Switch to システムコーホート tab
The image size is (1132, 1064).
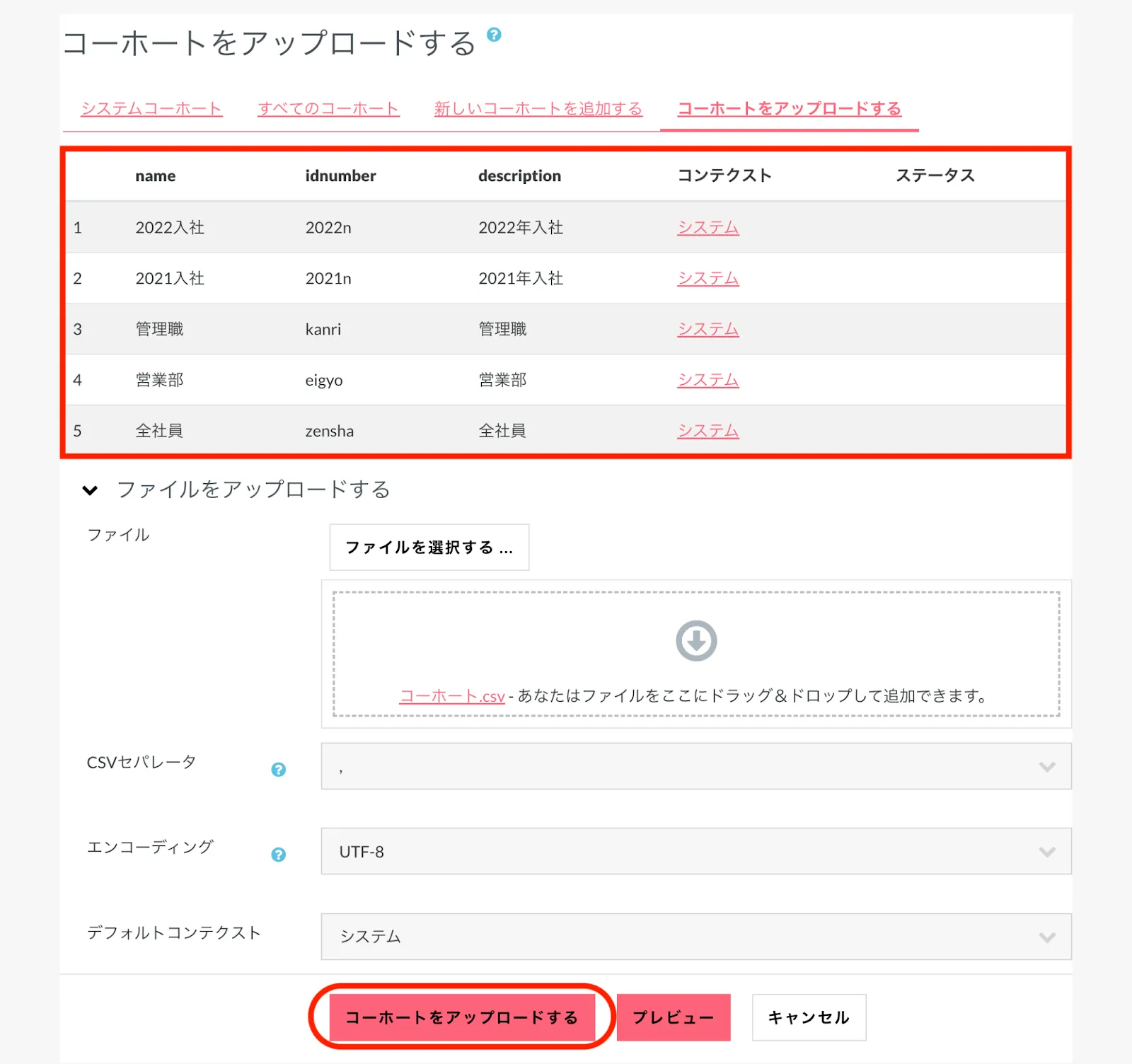(151, 109)
